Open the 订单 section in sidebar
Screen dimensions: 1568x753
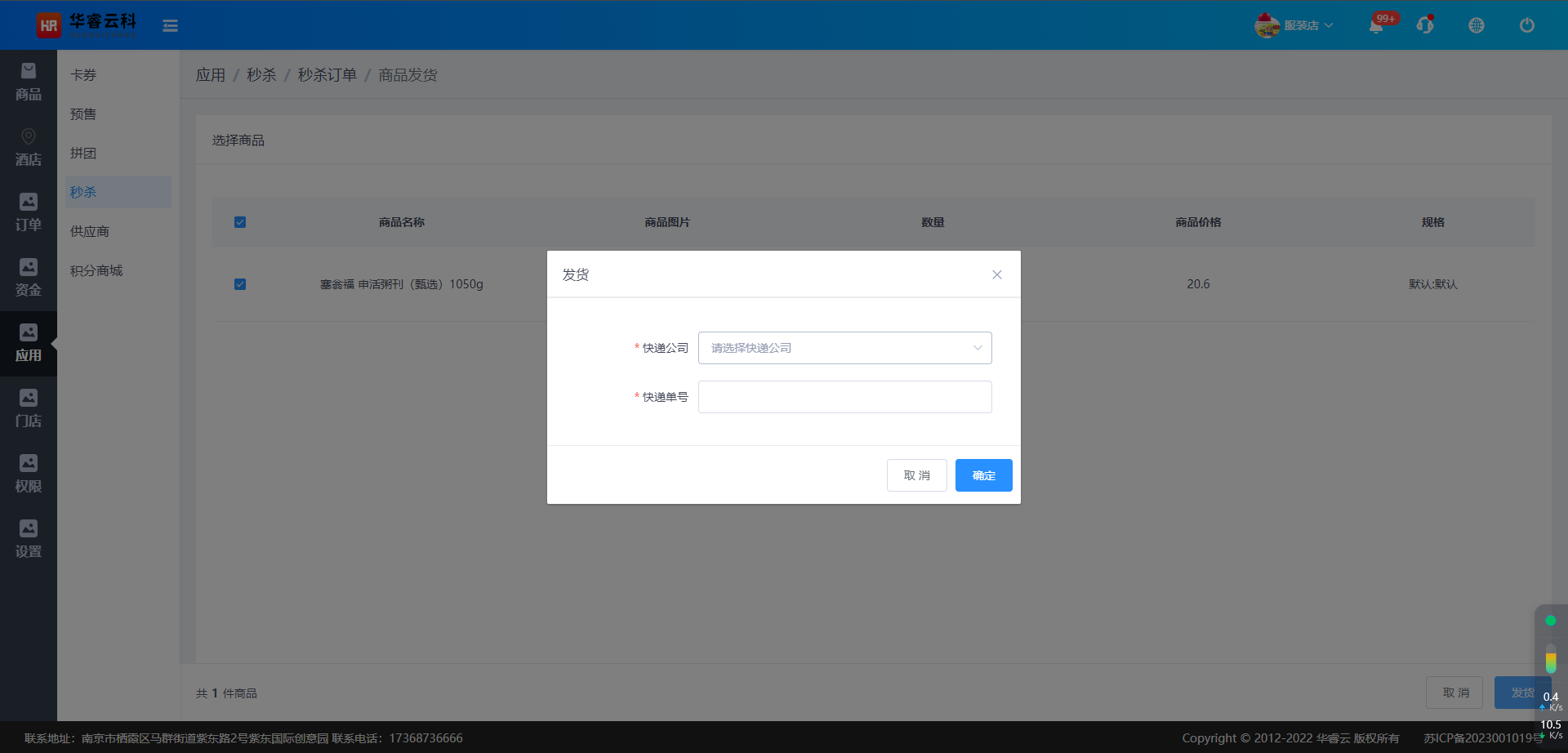tap(29, 213)
